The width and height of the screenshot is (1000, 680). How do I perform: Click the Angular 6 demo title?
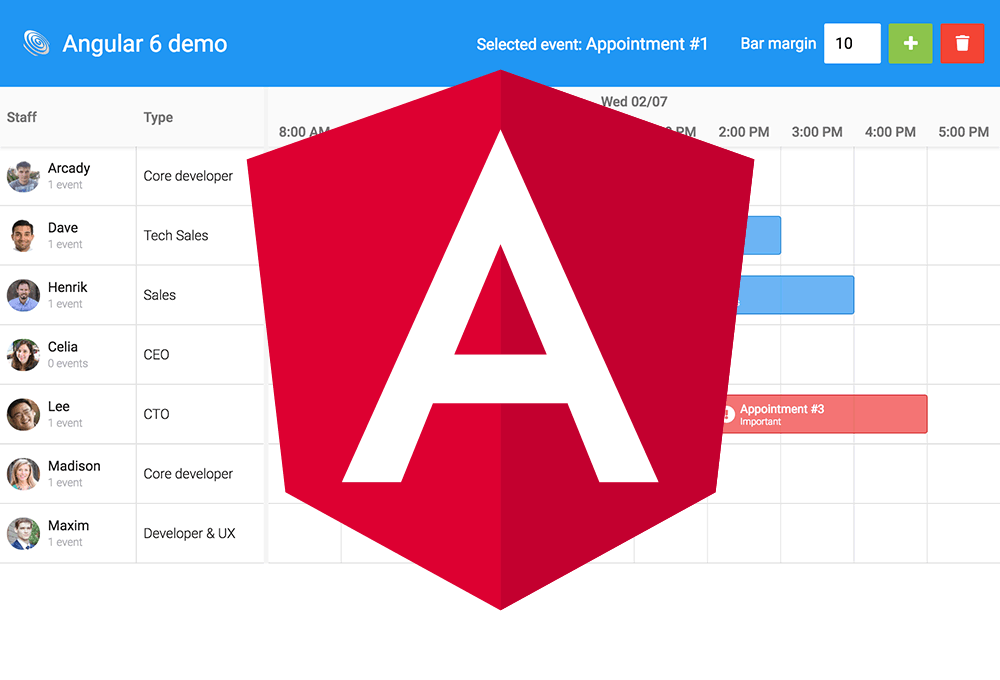[x=145, y=43]
